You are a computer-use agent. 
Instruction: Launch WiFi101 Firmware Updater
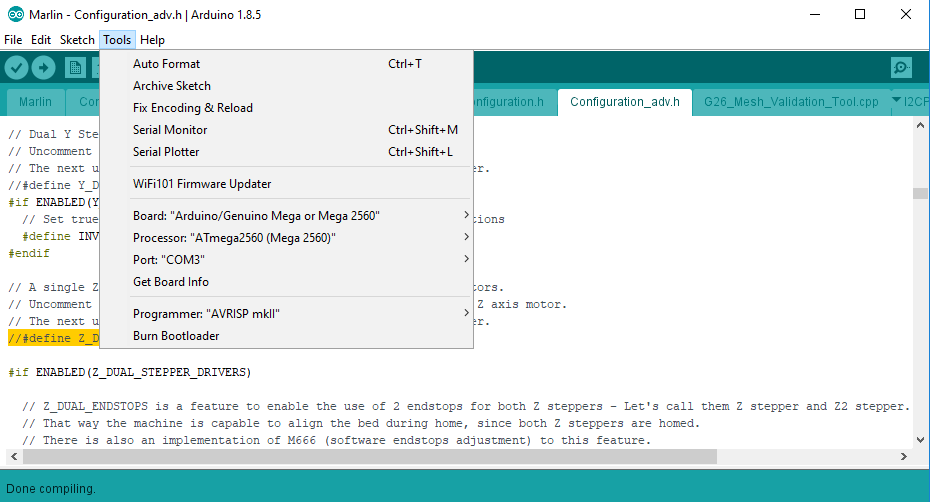click(x=286, y=183)
